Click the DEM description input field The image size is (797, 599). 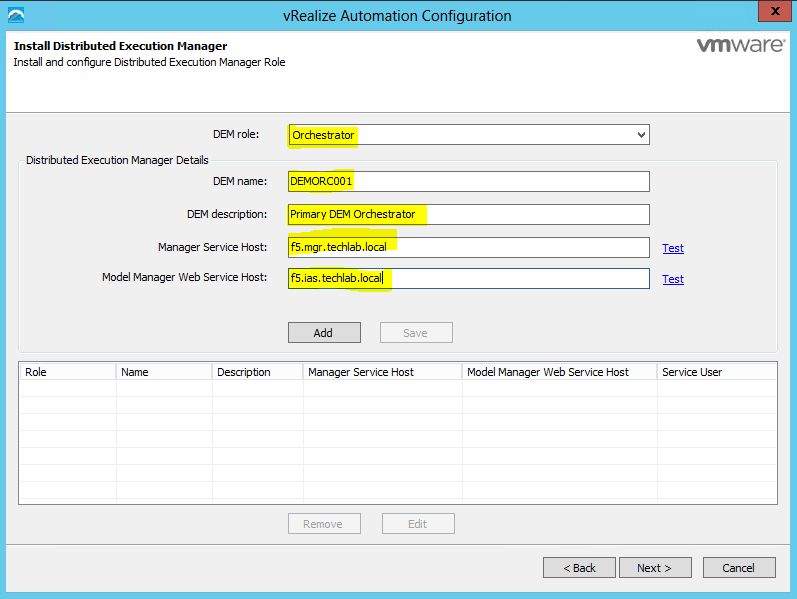point(469,215)
